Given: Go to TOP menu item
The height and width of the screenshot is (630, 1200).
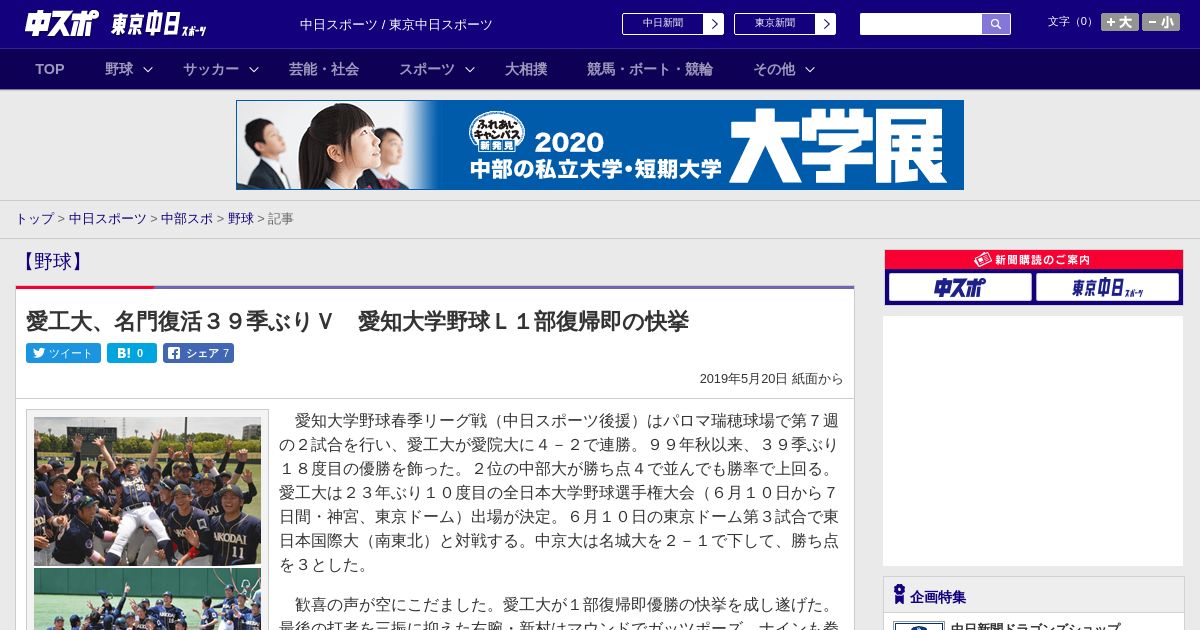Looking at the screenshot, I should 50,69.
